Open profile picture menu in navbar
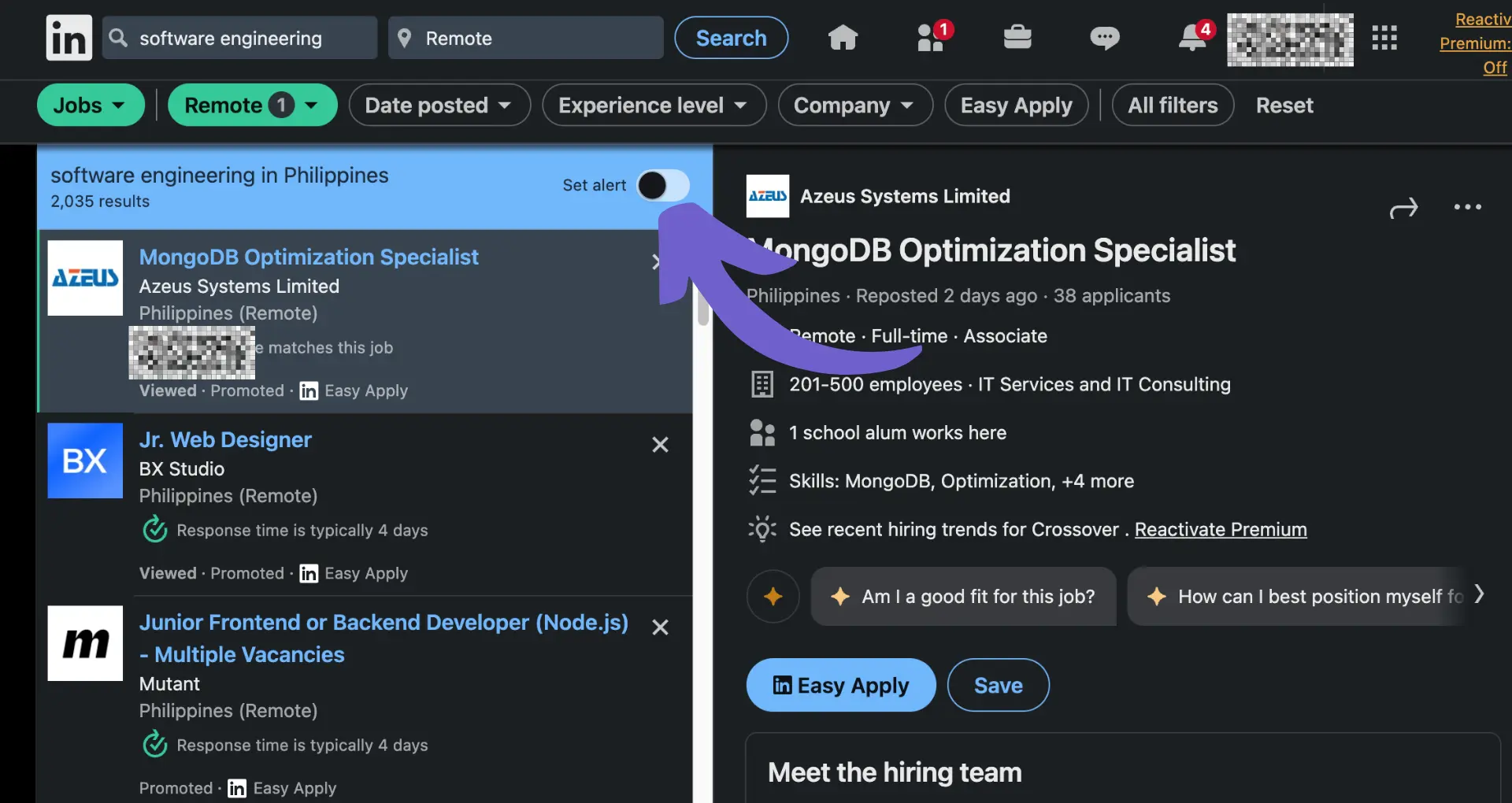Screen dimensions: 1512x803 pos(1290,39)
